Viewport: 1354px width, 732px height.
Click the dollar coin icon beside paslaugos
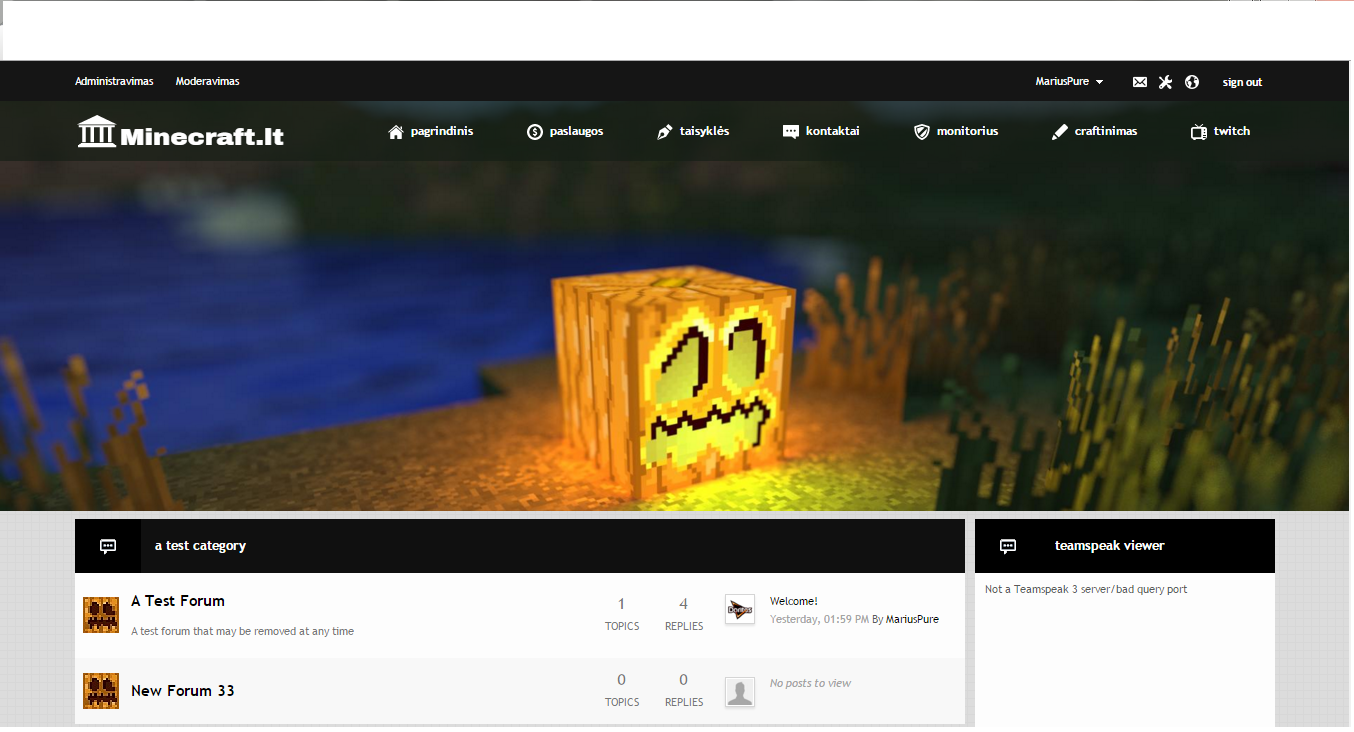(535, 132)
